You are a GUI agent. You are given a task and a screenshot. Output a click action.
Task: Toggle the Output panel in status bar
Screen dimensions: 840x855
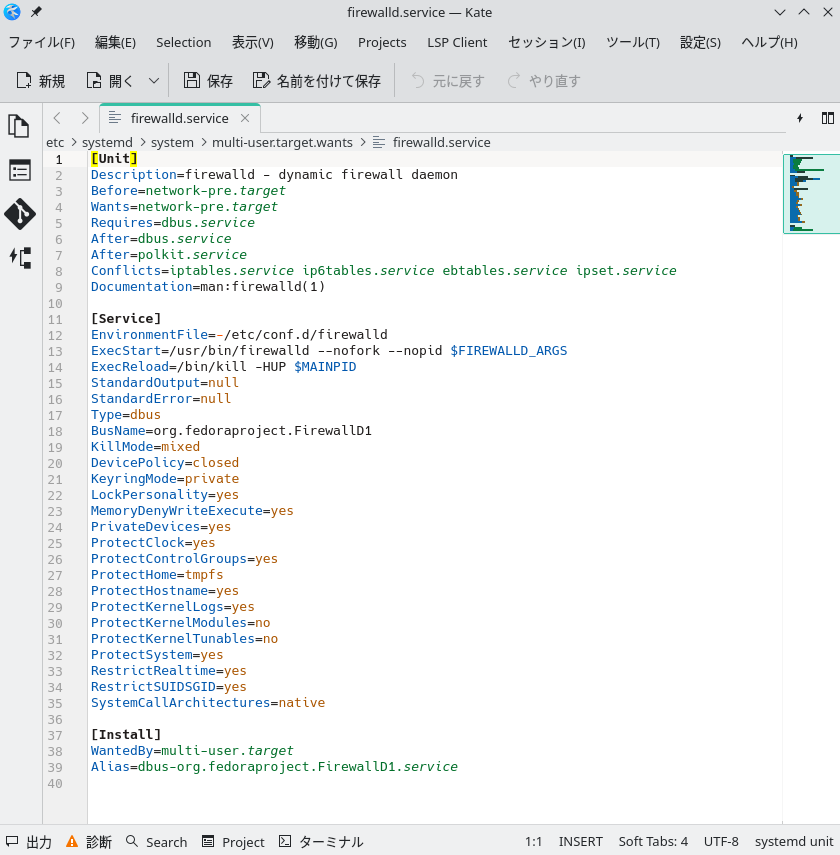pyautogui.click(x=28, y=842)
